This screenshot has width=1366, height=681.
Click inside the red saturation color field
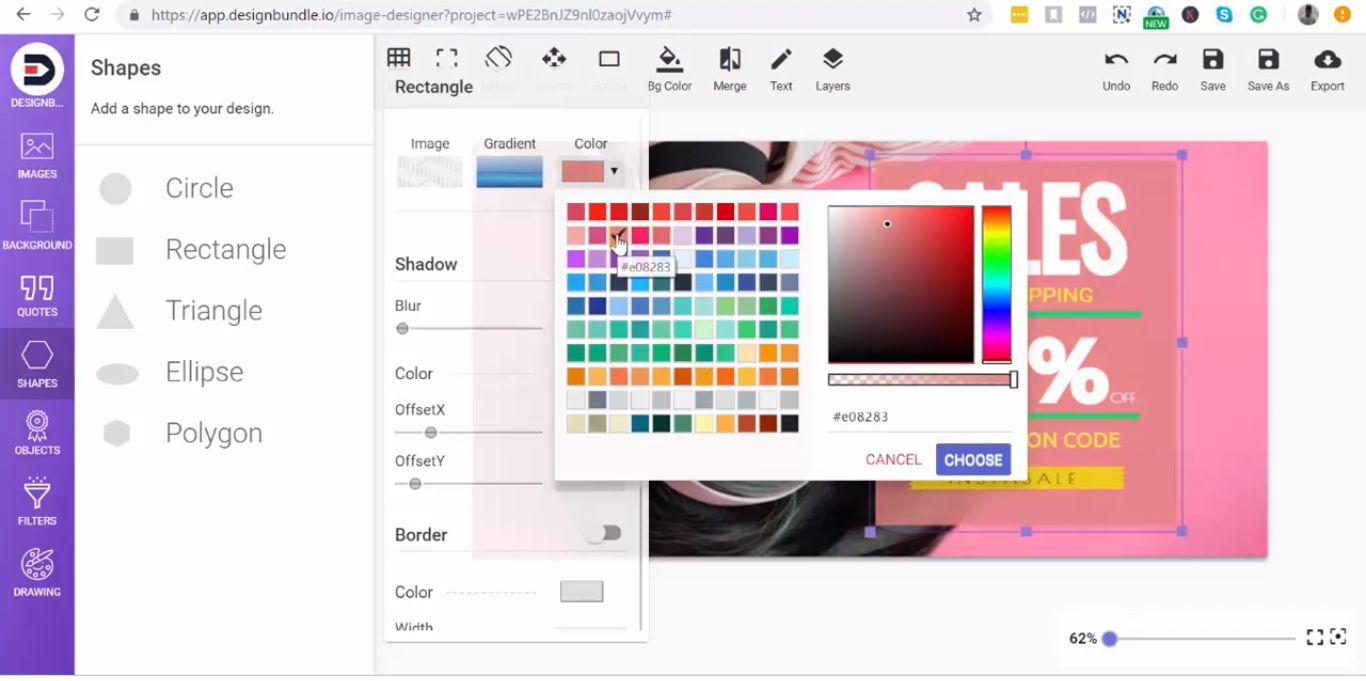tap(901, 284)
